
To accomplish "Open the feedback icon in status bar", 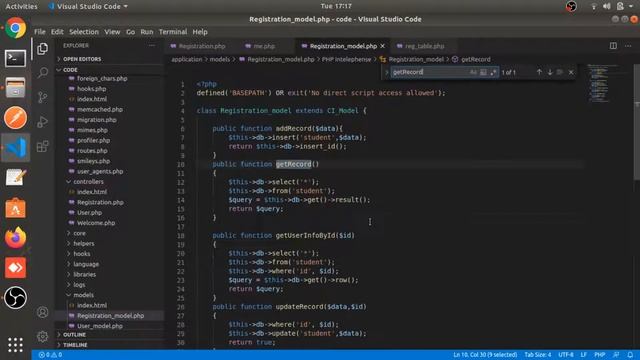I will pos(616,355).
